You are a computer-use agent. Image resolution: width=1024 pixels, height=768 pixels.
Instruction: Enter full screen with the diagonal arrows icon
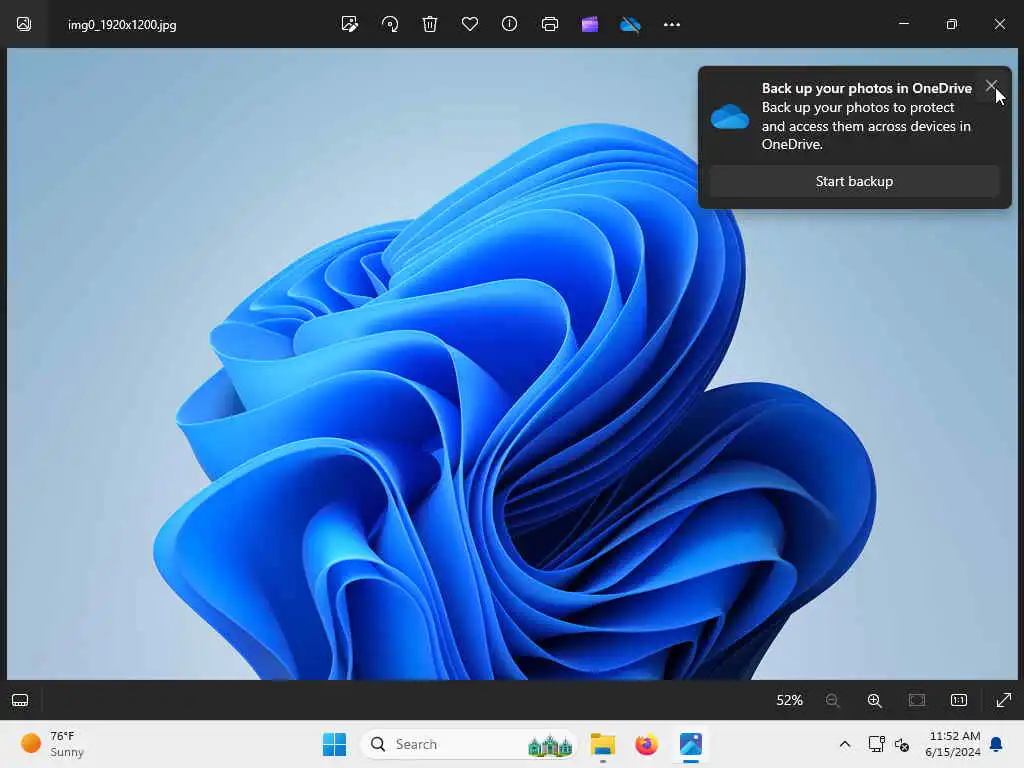click(1004, 700)
